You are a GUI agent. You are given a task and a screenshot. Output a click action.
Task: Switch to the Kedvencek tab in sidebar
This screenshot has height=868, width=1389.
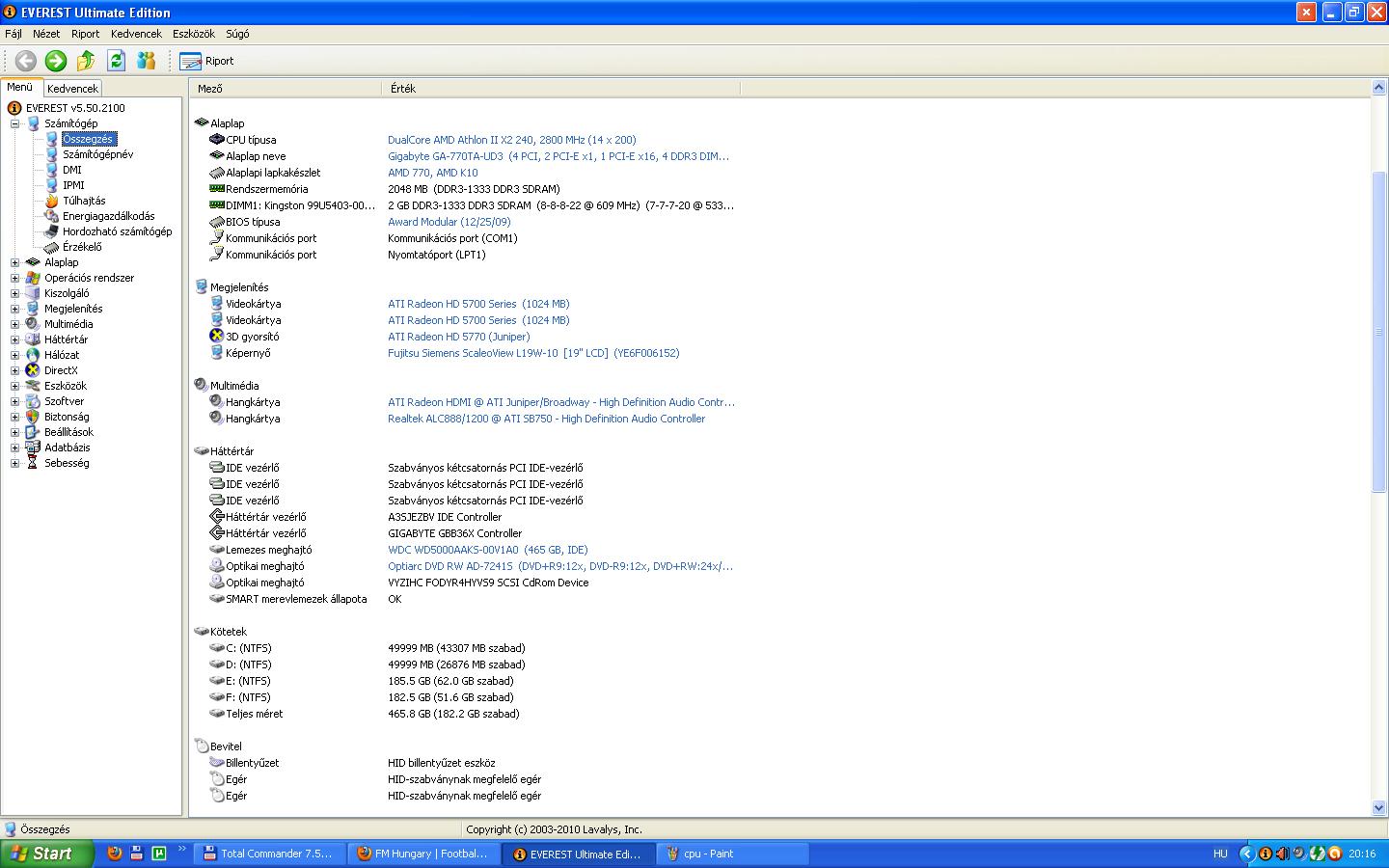(72, 88)
